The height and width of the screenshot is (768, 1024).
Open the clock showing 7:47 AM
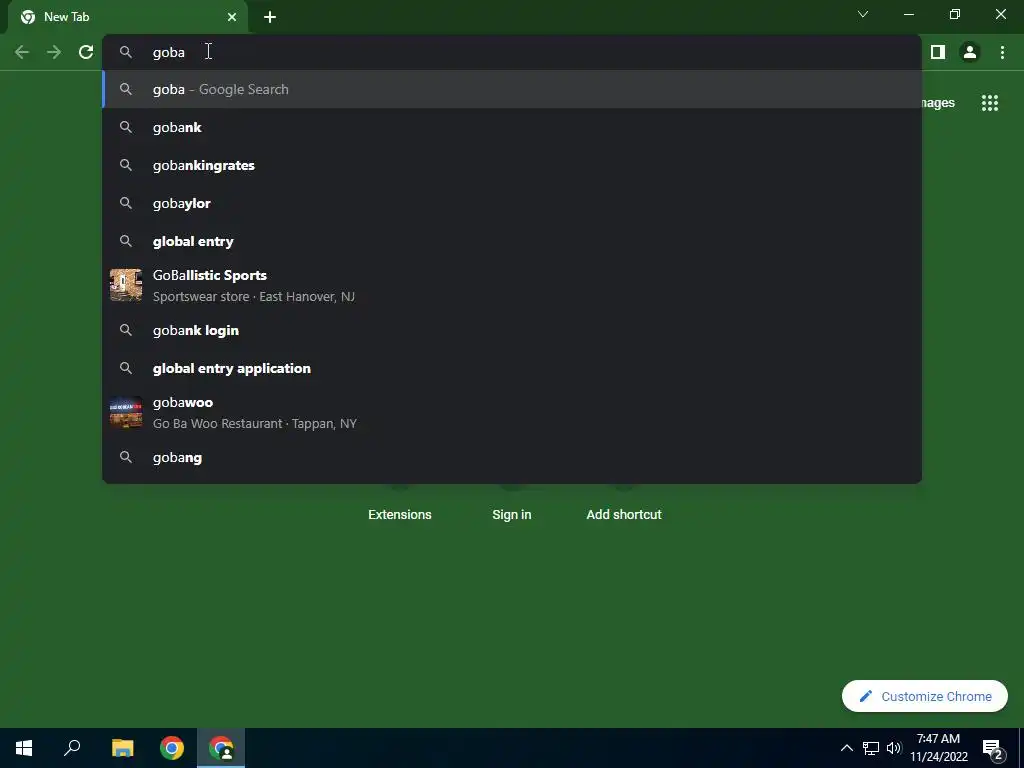938,748
